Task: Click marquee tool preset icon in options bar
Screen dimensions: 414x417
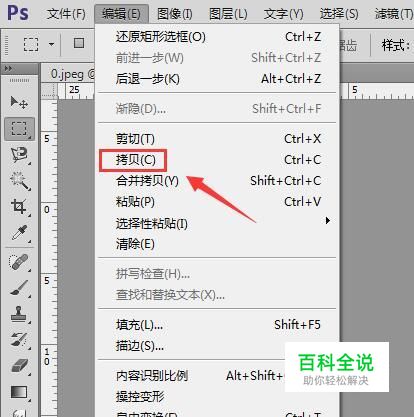Action: point(31,44)
